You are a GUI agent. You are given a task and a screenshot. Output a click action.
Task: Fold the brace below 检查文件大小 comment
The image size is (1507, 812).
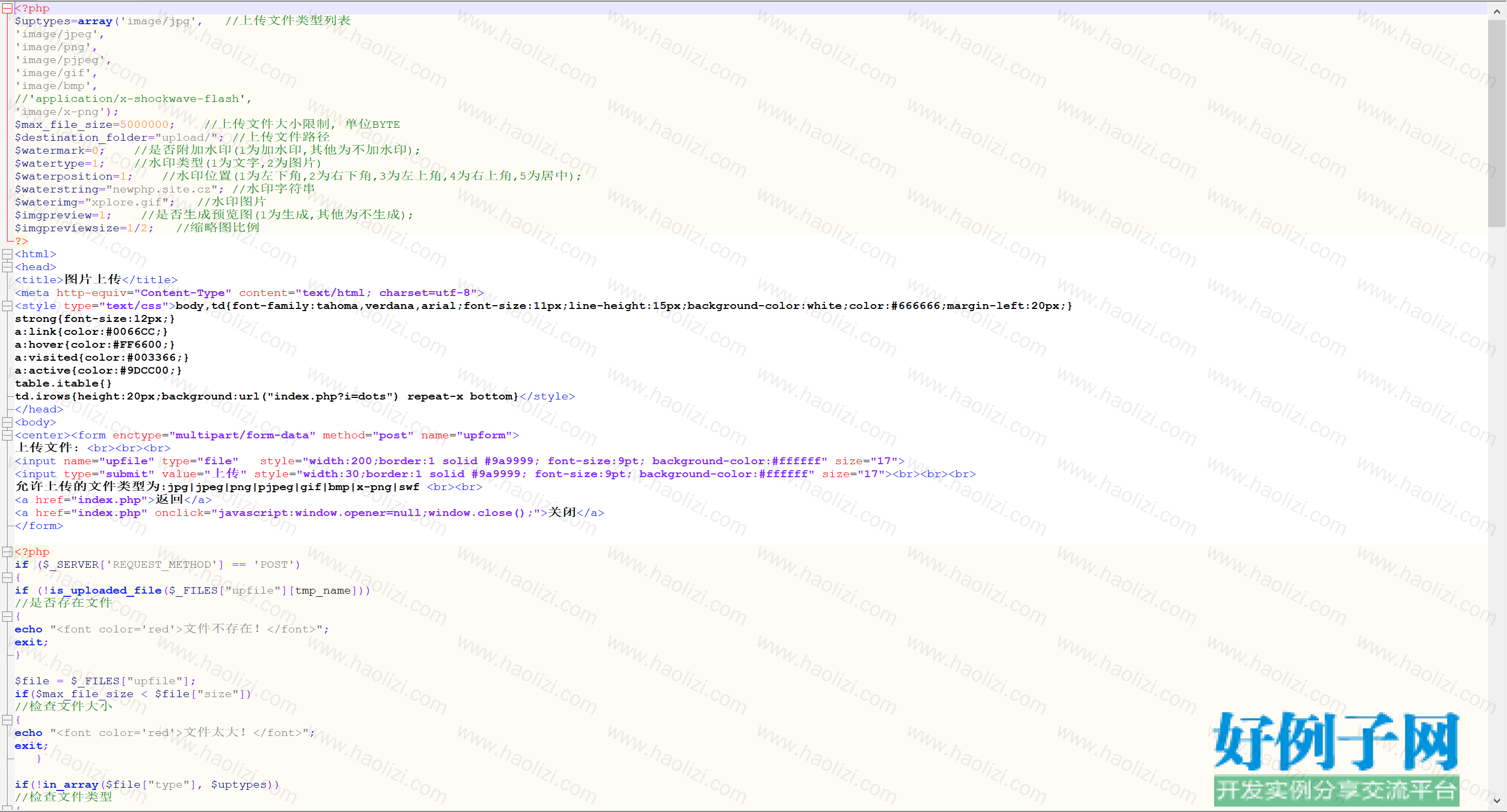(7, 720)
